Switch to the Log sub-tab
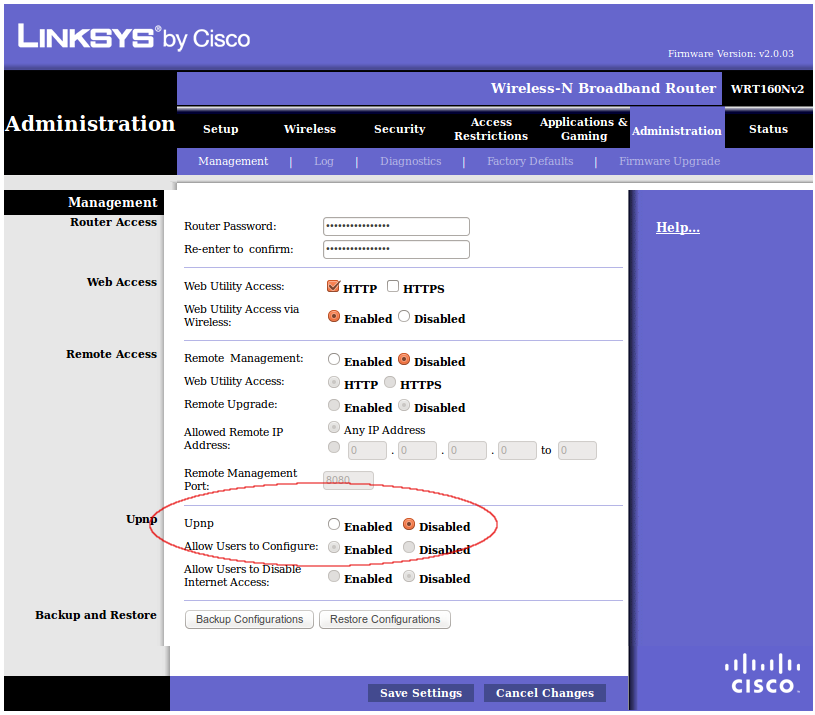This screenshot has width=815, height=715. [x=323, y=161]
